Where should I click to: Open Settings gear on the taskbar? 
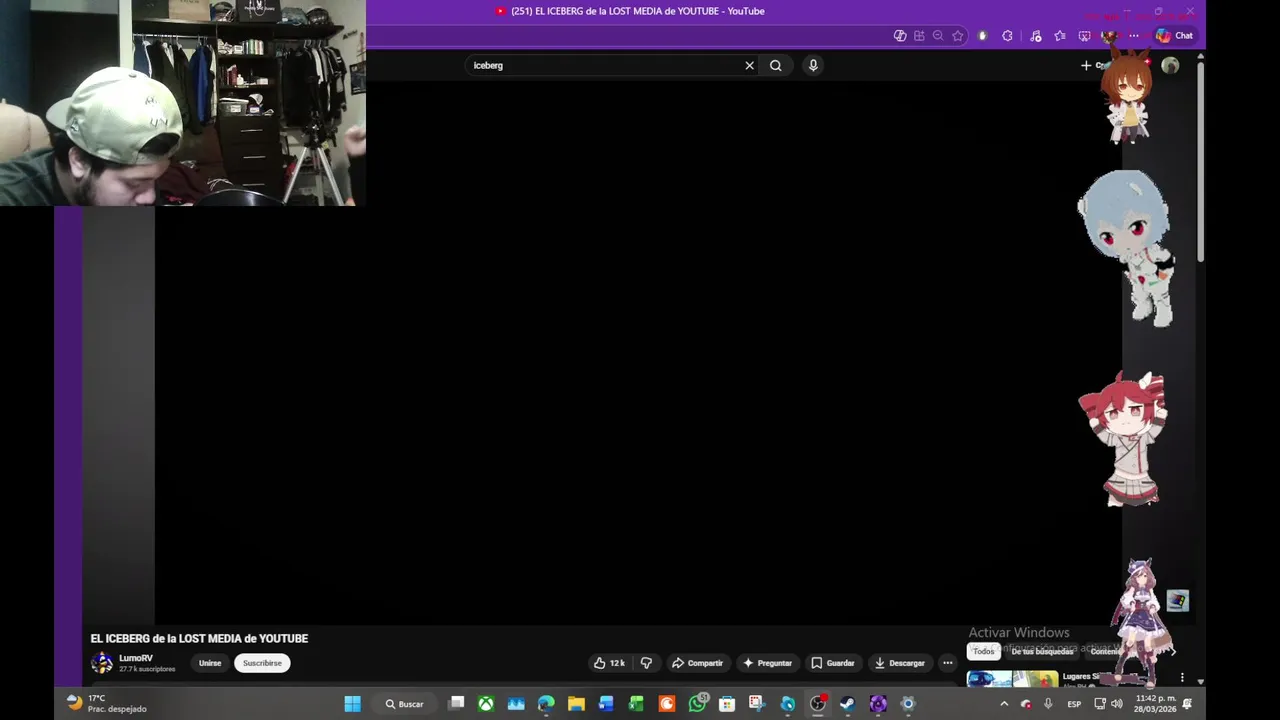tap(908, 704)
